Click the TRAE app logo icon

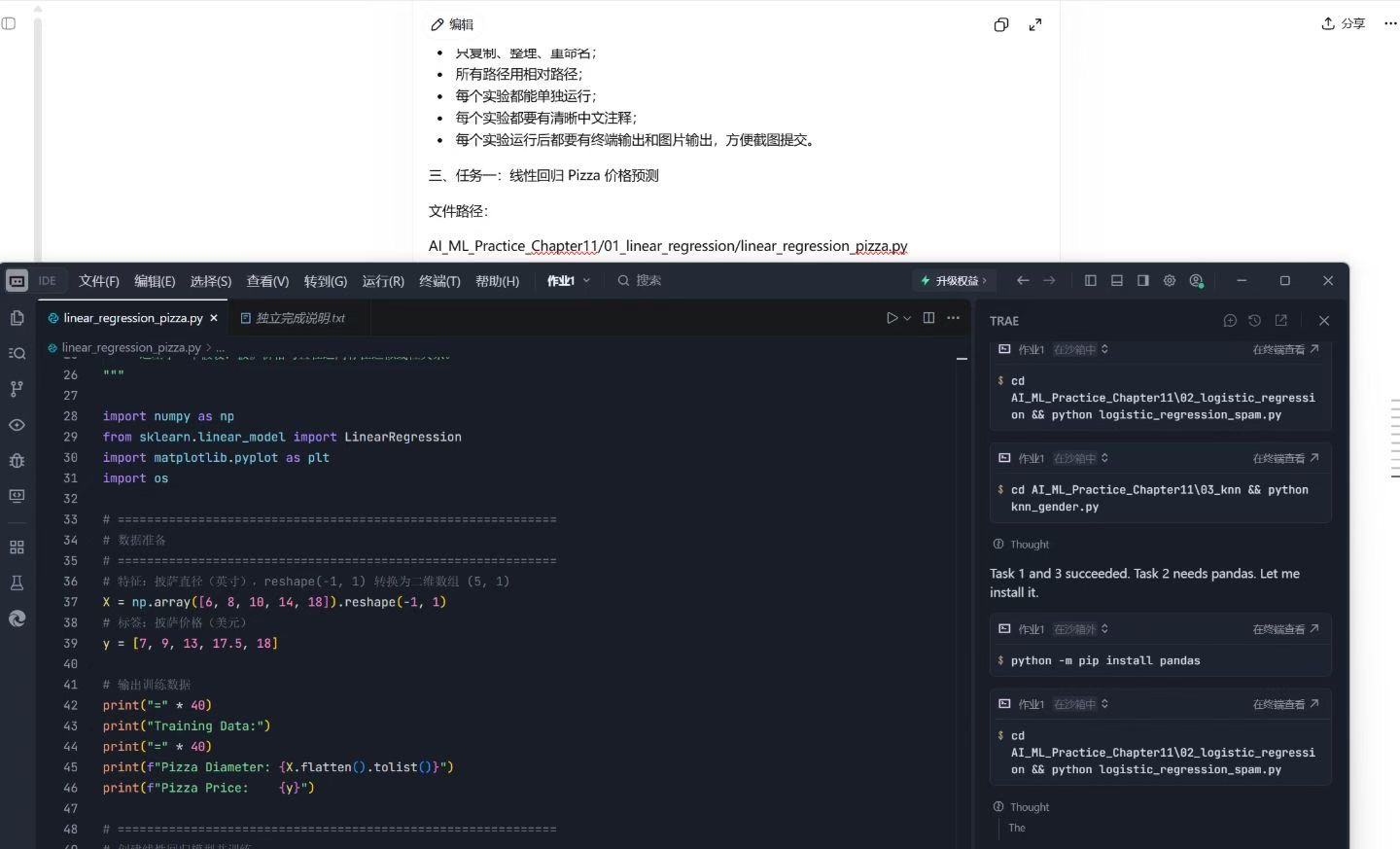(17, 280)
